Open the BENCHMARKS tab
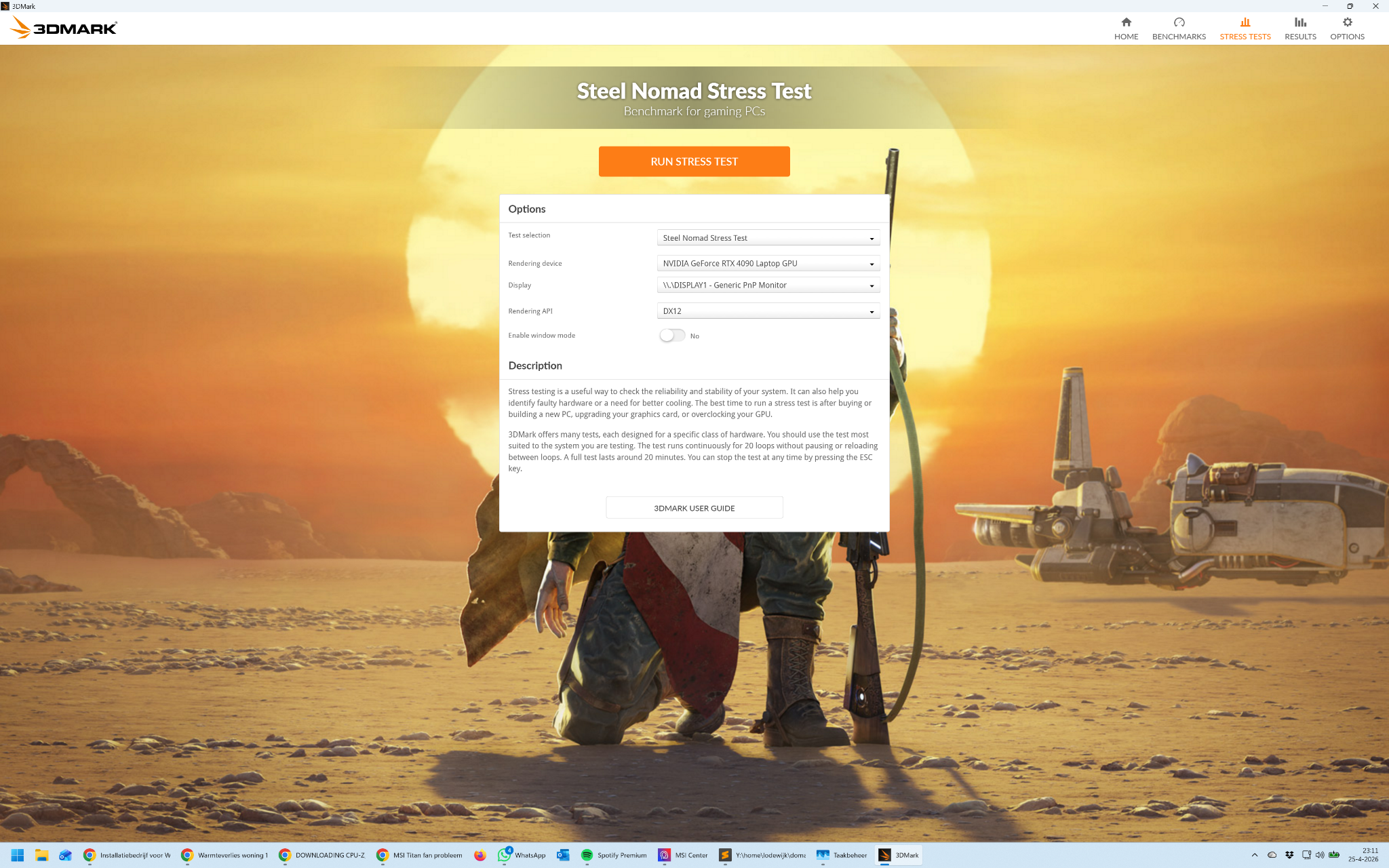The width and height of the screenshot is (1389, 868). [1179, 28]
